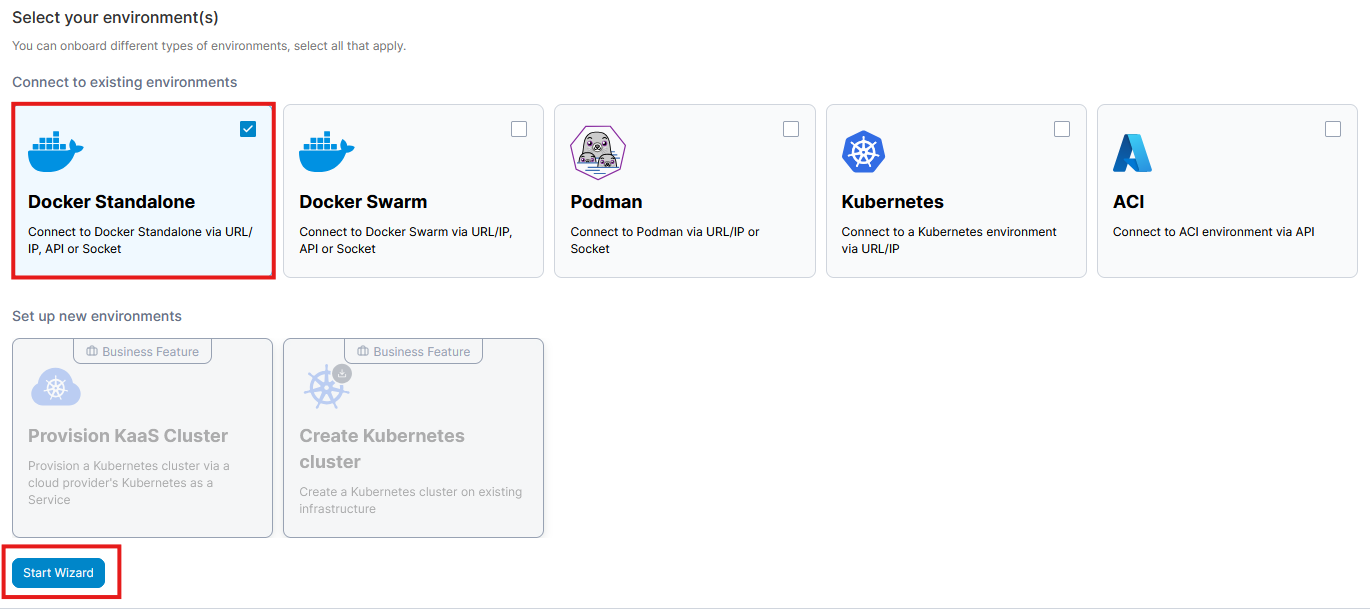Click the ACI Azure icon

click(1133, 151)
